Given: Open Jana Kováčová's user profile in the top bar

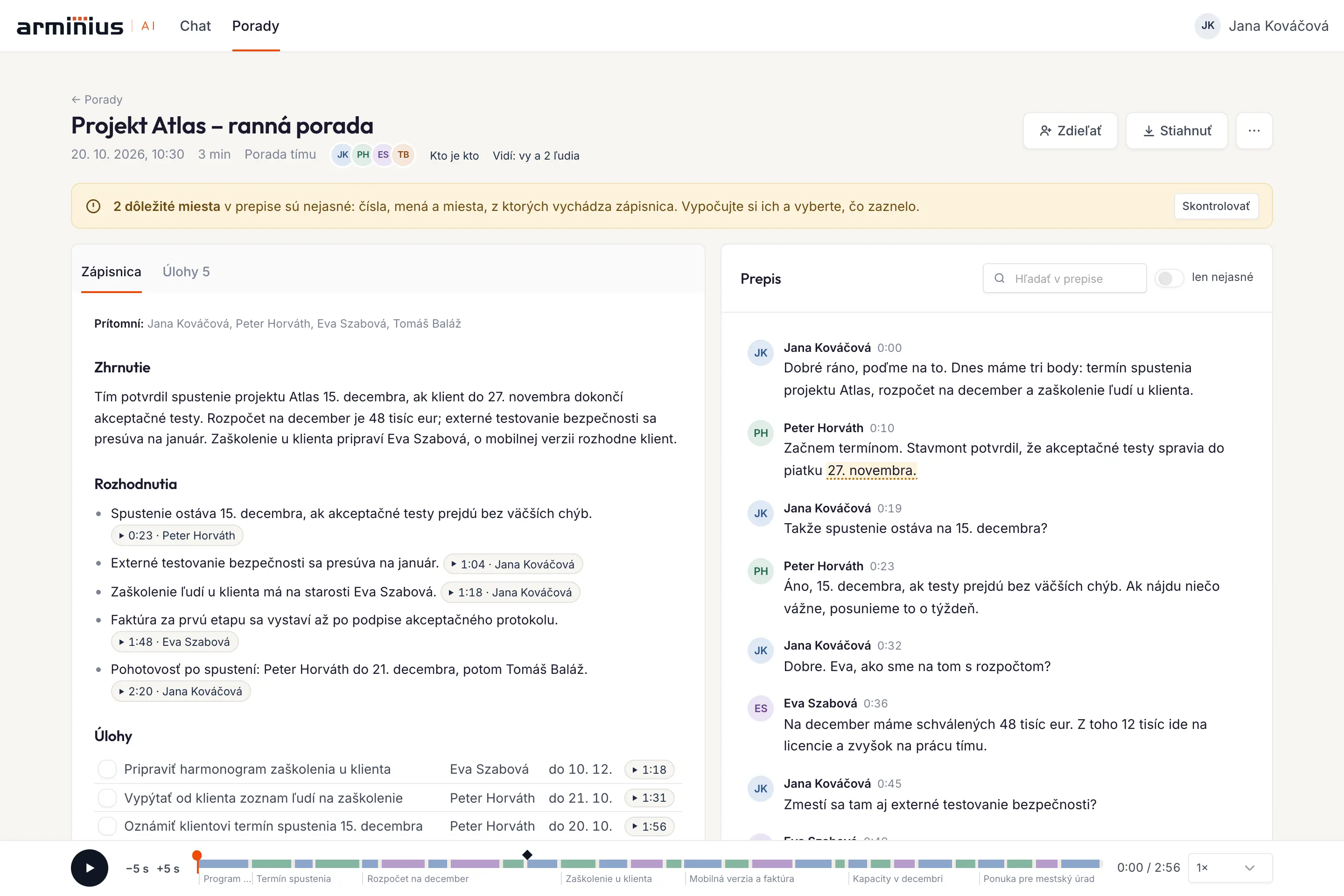Looking at the screenshot, I should click(x=1262, y=26).
